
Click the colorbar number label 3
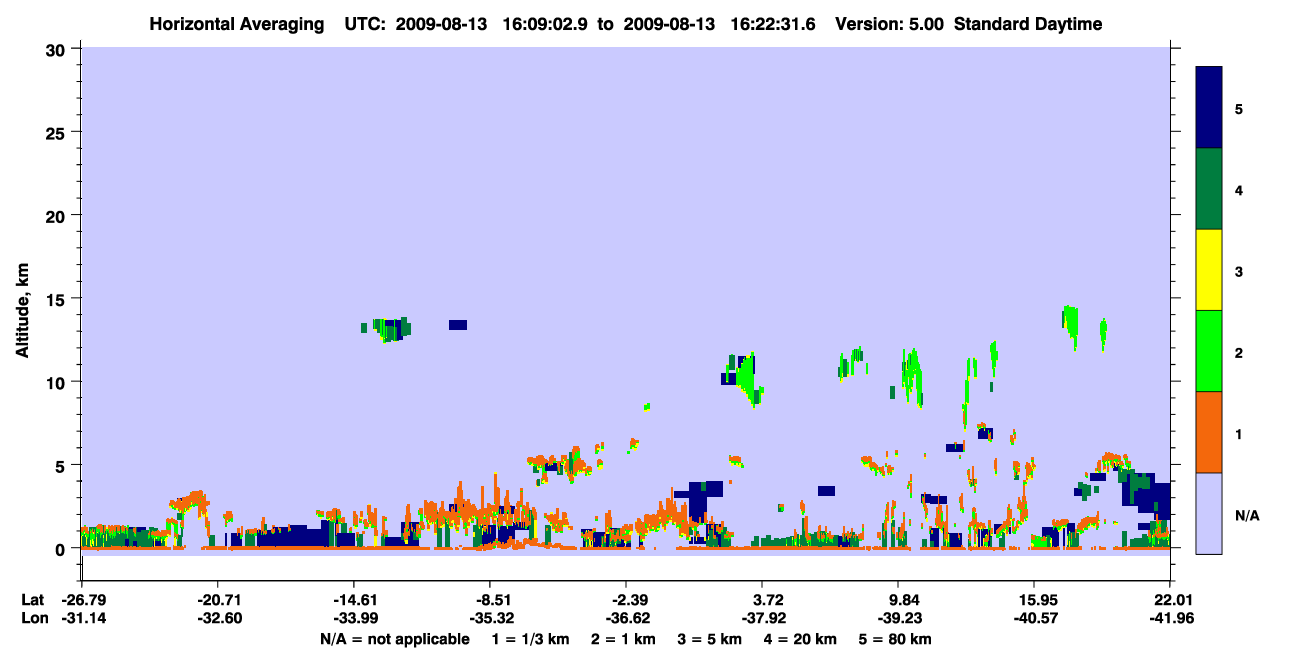(1239, 272)
